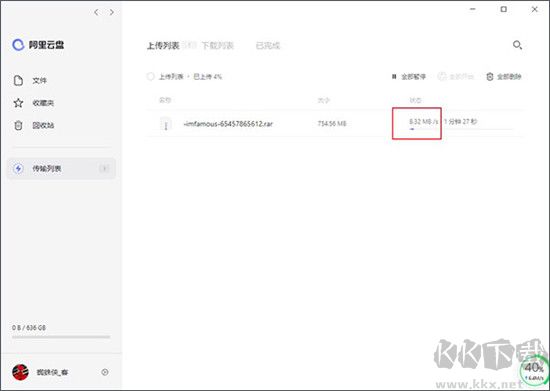Click the storage usage bar in the sidebar
This screenshot has width=550, height=391.
[61, 337]
